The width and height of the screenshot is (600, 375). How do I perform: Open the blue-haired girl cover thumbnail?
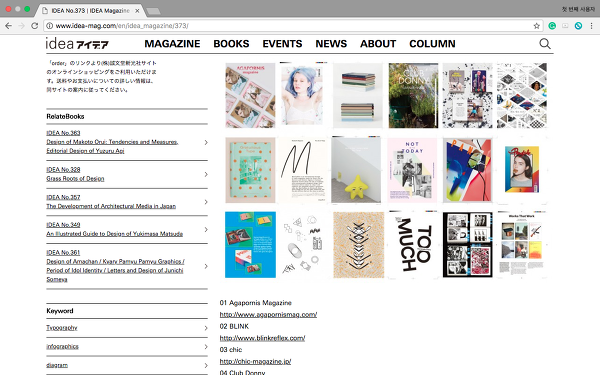coord(303,94)
